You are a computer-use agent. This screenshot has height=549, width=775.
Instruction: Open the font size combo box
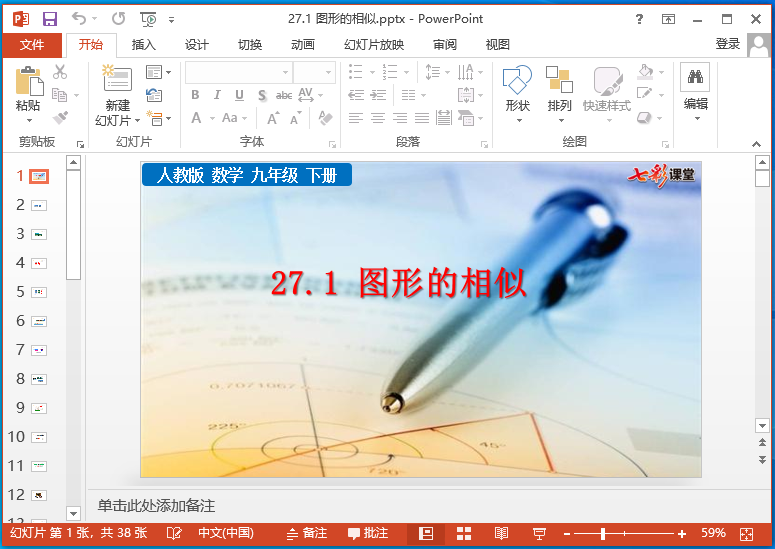coord(314,73)
